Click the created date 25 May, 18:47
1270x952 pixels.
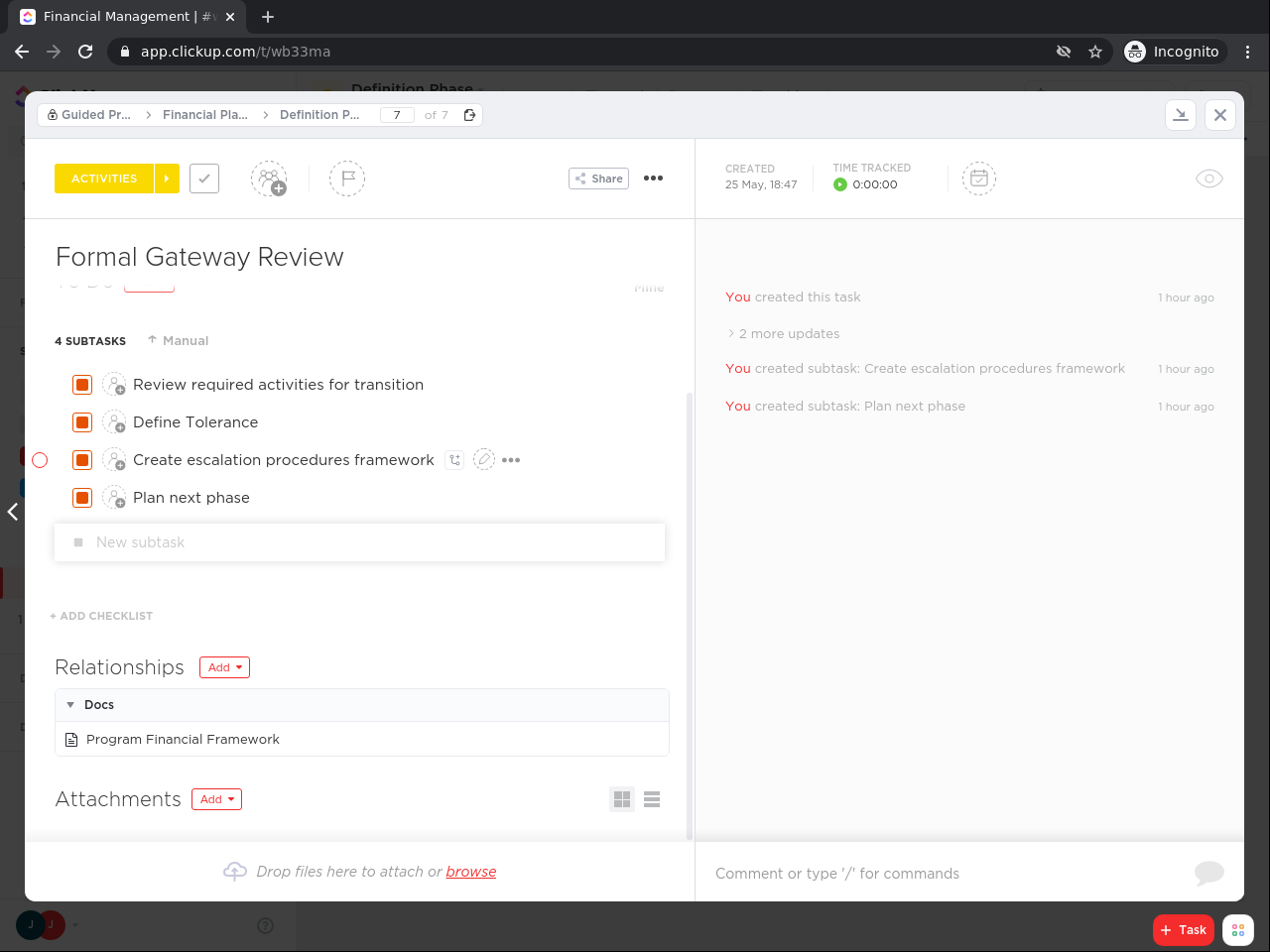click(x=761, y=184)
